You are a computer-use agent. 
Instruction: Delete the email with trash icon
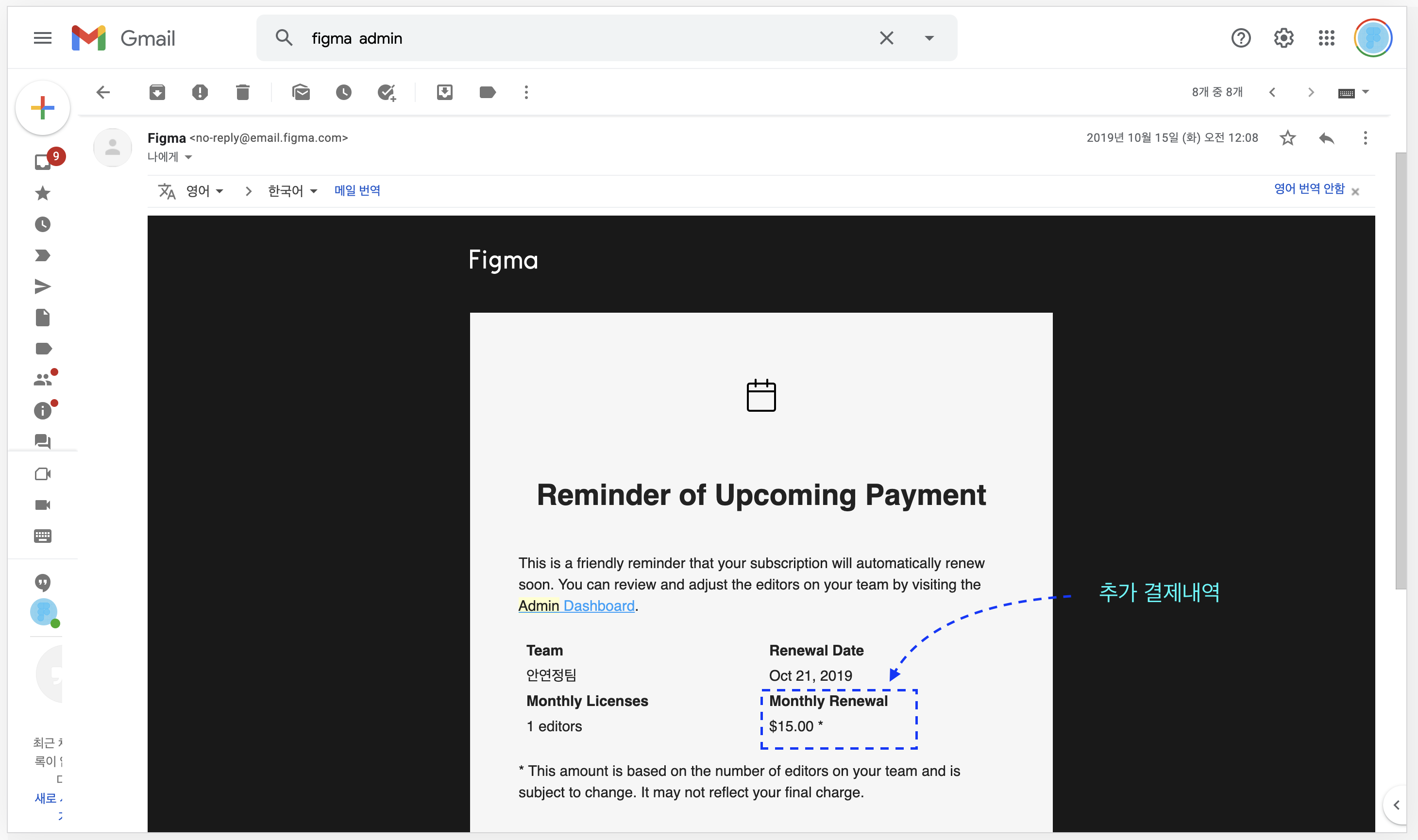click(243, 92)
